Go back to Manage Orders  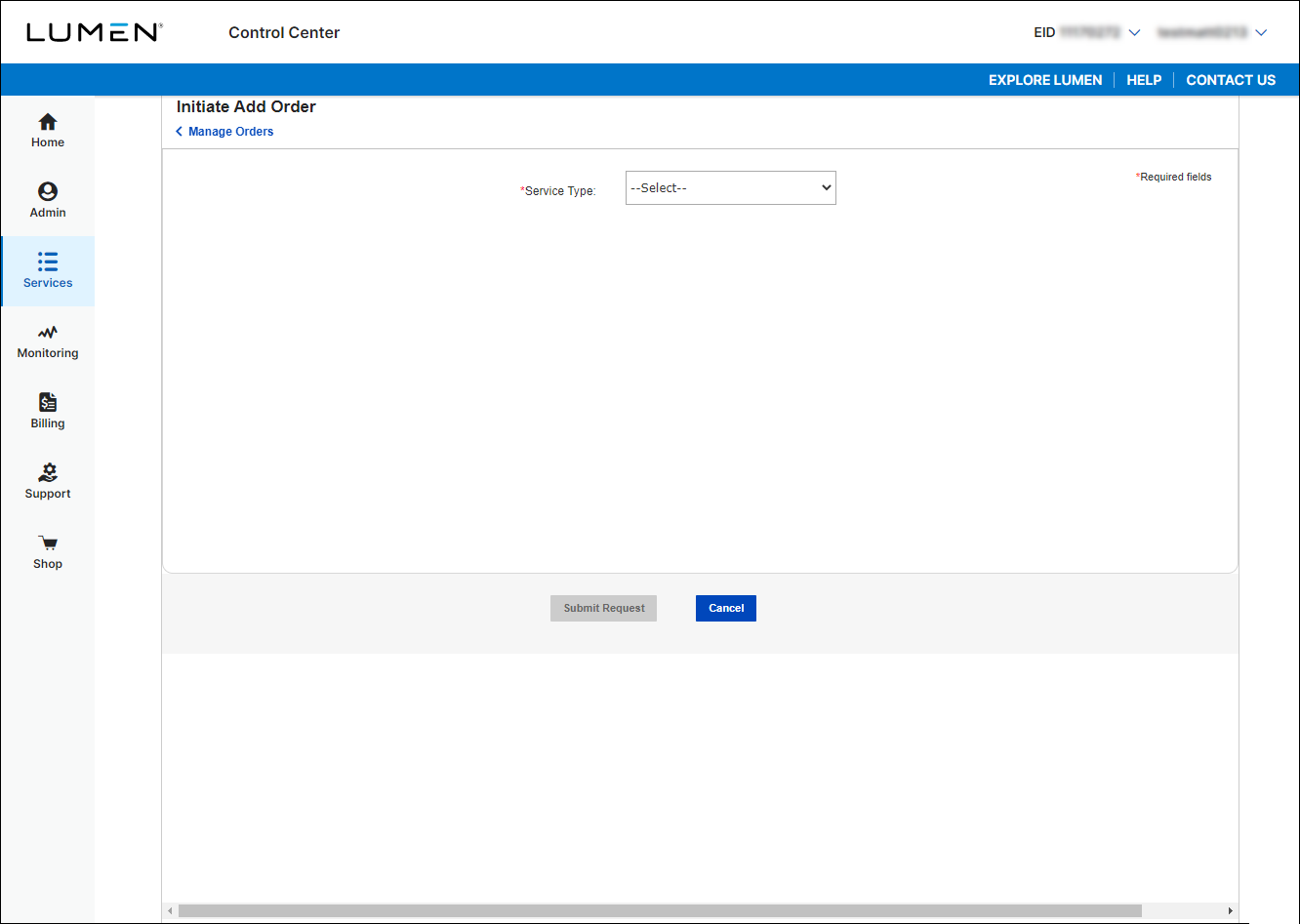(x=224, y=132)
